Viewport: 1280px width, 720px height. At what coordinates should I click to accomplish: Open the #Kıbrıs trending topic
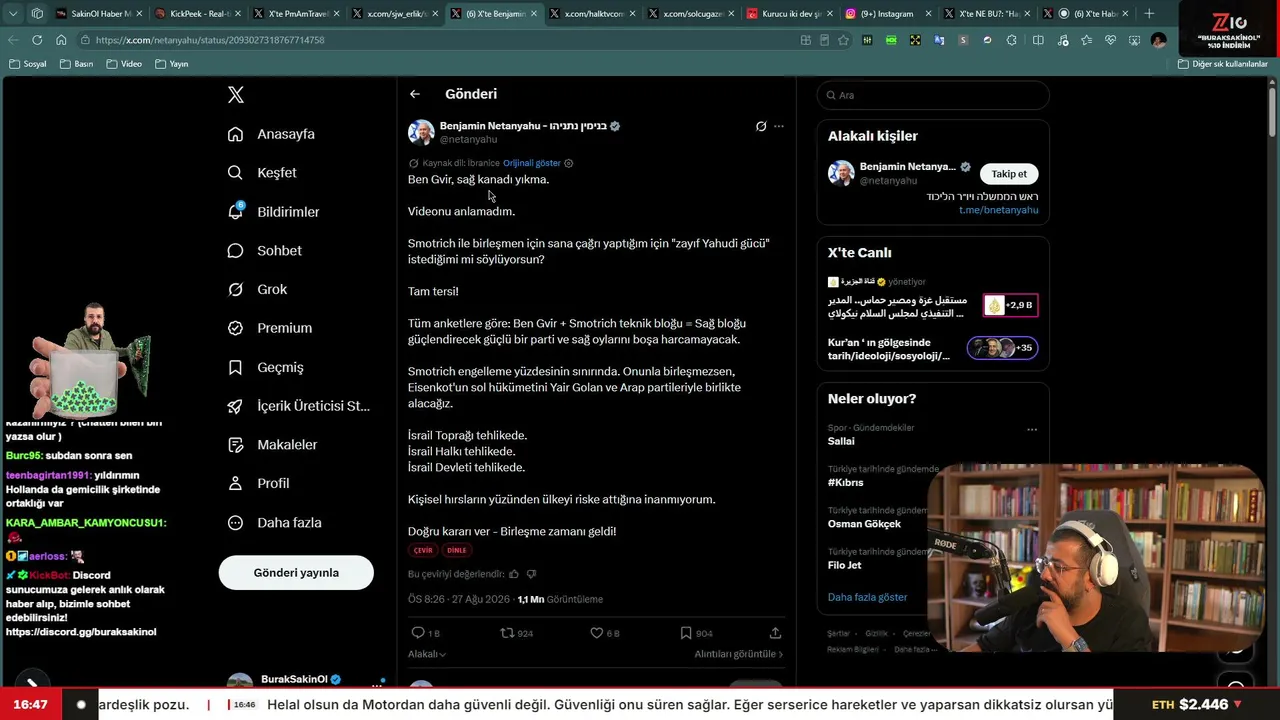(845, 482)
